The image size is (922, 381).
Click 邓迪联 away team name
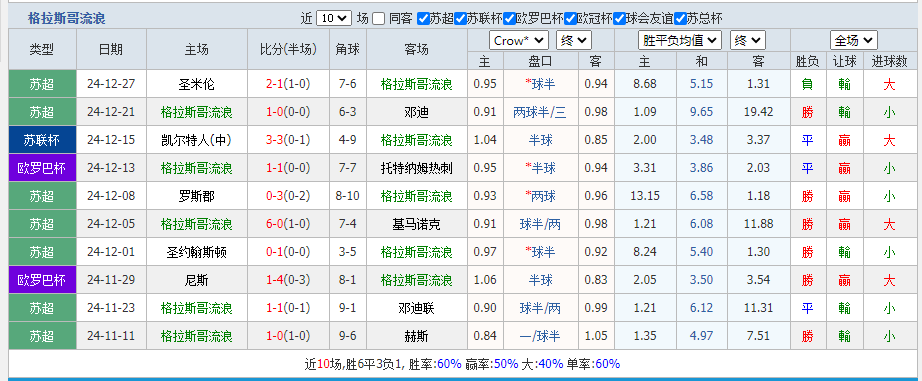[x=416, y=308]
